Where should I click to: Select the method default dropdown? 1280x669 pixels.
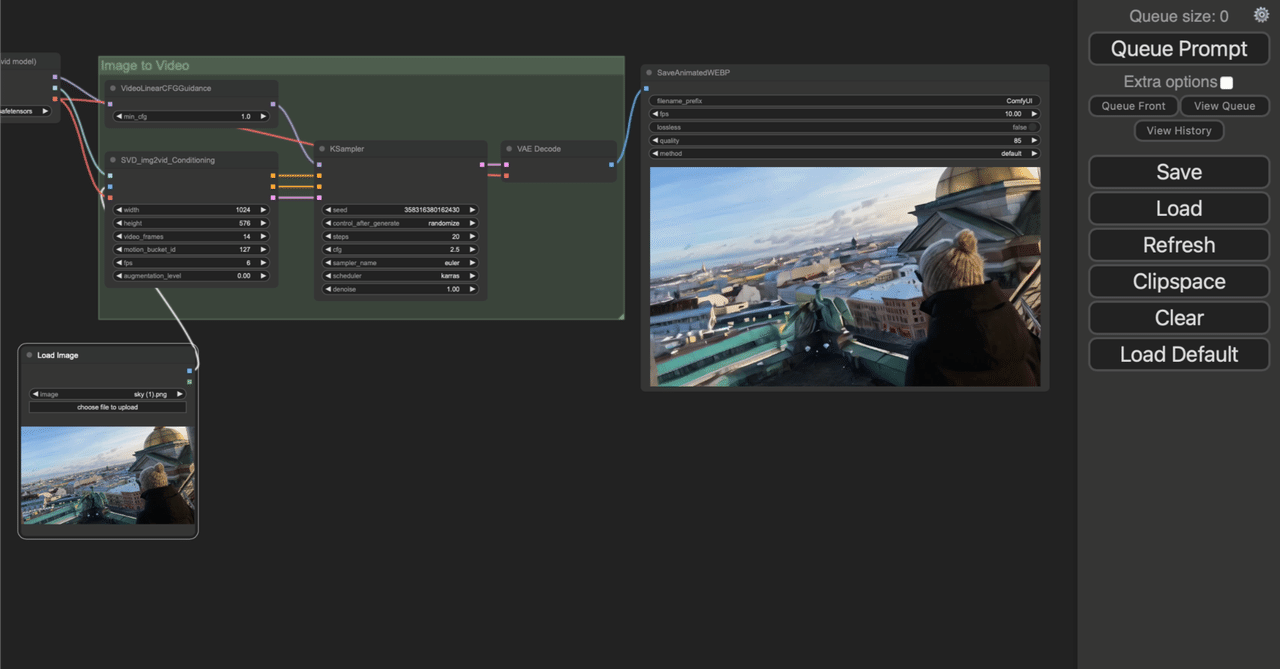coord(845,153)
